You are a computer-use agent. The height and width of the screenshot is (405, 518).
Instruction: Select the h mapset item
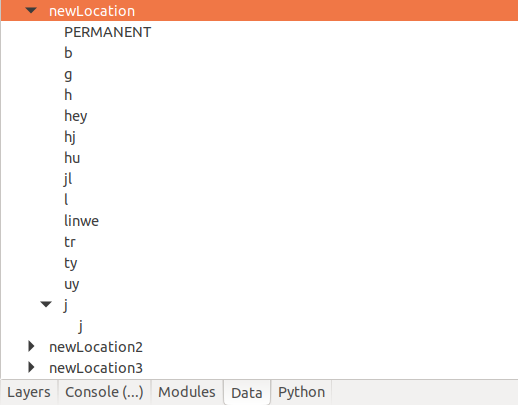pos(68,95)
